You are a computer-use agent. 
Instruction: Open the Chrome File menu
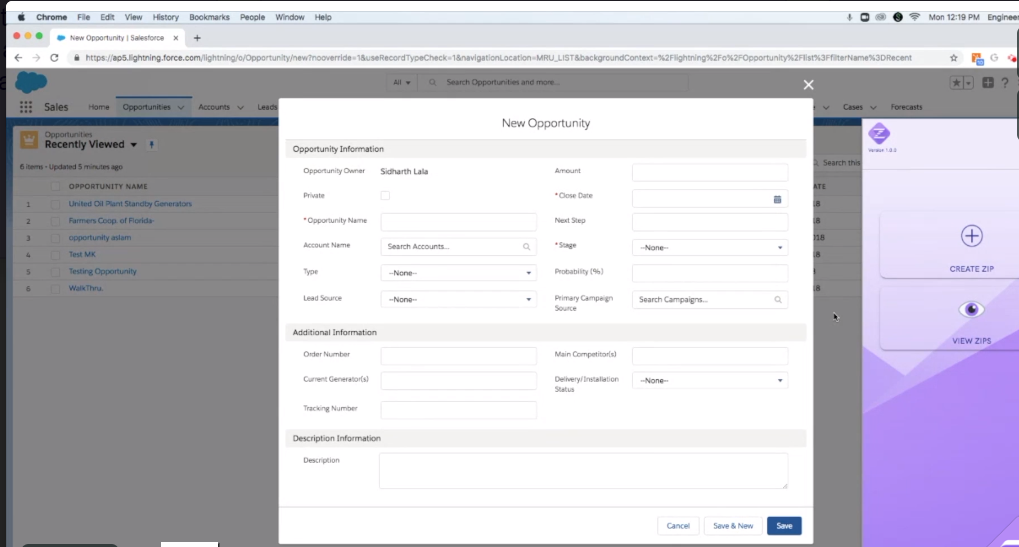pos(83,18)
